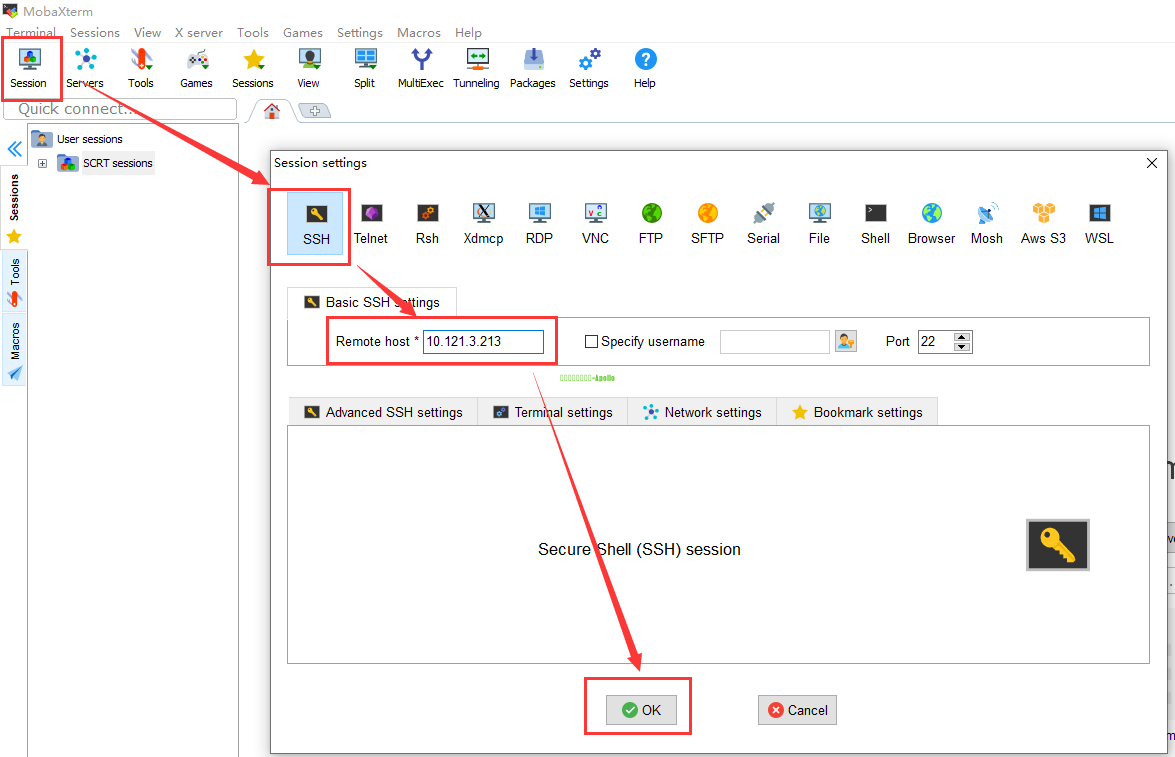The image size is (1175, 757).
Task: Choose the WSL session type
Action: [x=1099, y=224]
